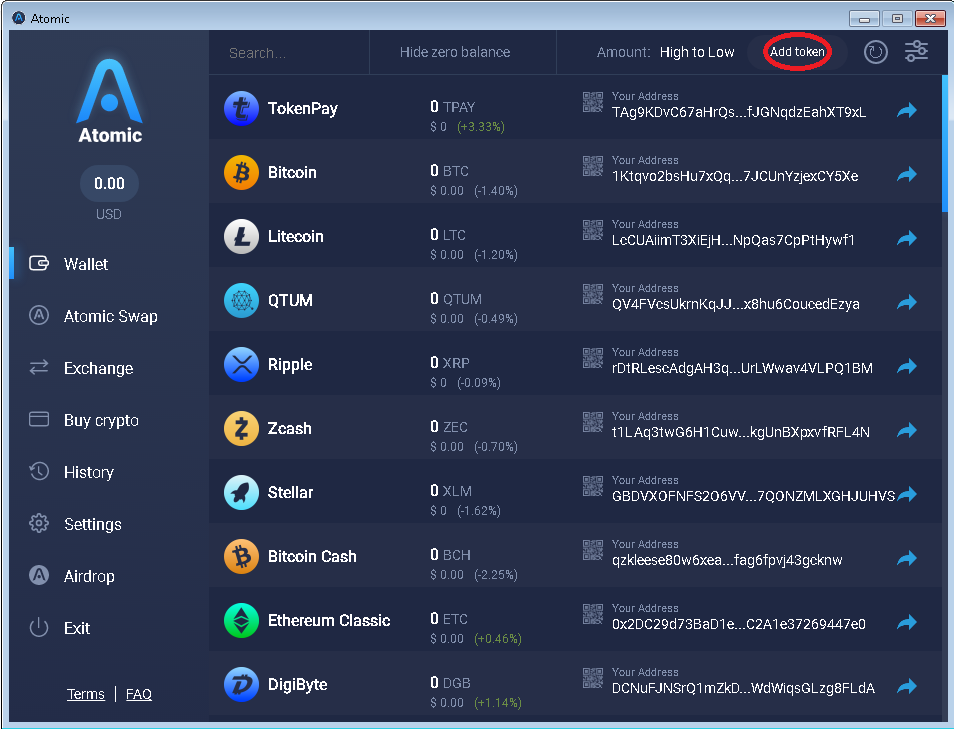Show QR code for Ethereum Classic address
The width and height of the screenshot is (954, 729).
(593, 614)
